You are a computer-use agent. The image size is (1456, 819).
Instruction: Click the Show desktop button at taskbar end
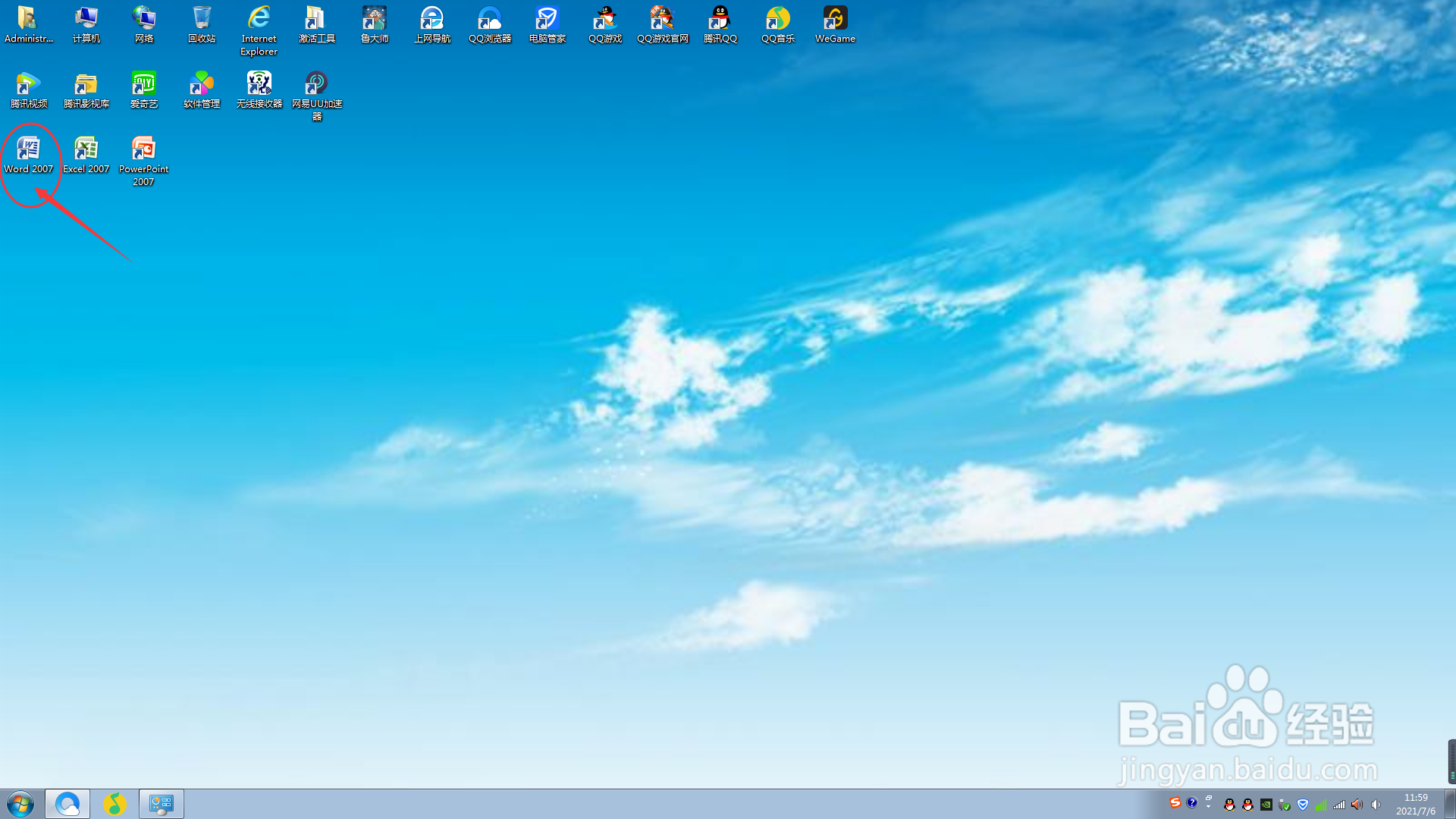1450,804
